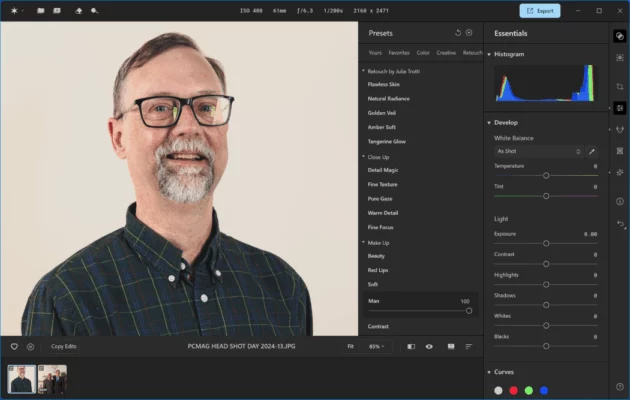Click the sort lines icon in bottom bar

pos(468,346)
